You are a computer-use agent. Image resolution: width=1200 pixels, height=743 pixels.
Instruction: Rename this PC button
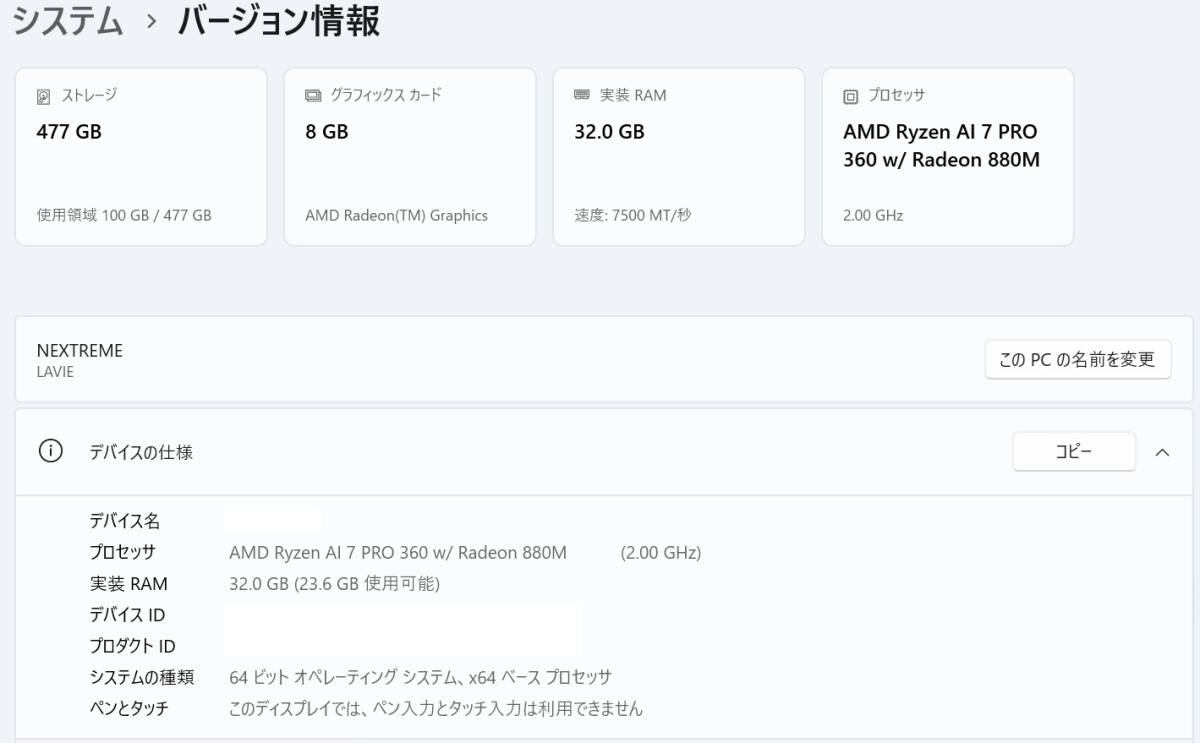(x=1077, y=359)
